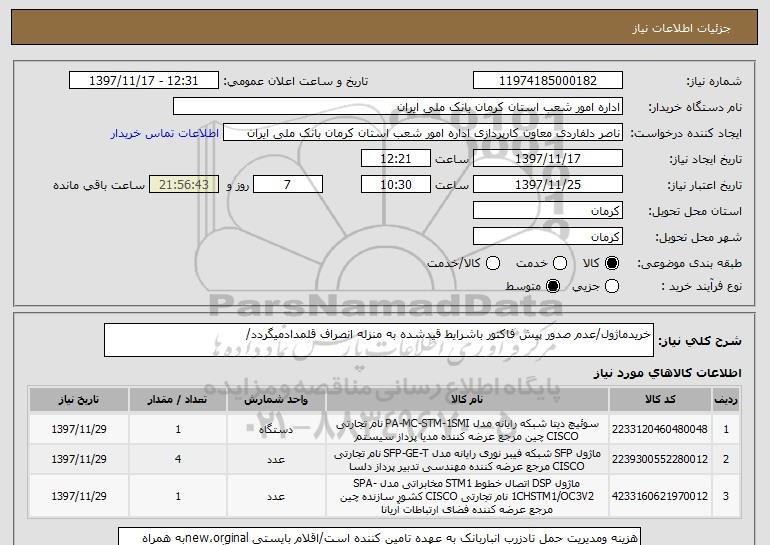Viewport: 770px width, 545px height.
Task: Click the request creator name field
Action: 423,133
